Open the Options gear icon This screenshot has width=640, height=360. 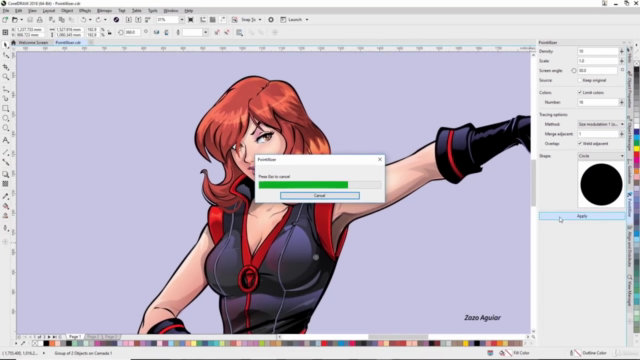coord(271,20)
